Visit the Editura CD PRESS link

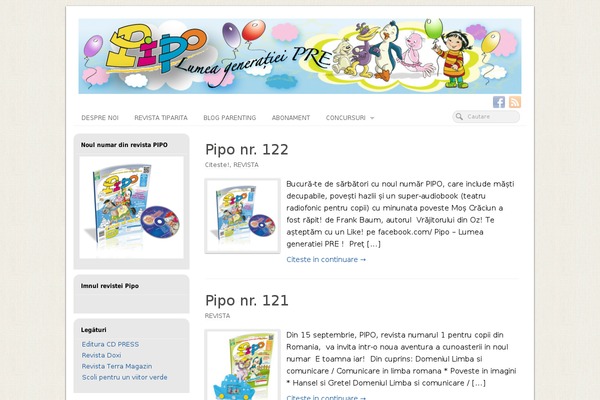(x=110, y=344)
